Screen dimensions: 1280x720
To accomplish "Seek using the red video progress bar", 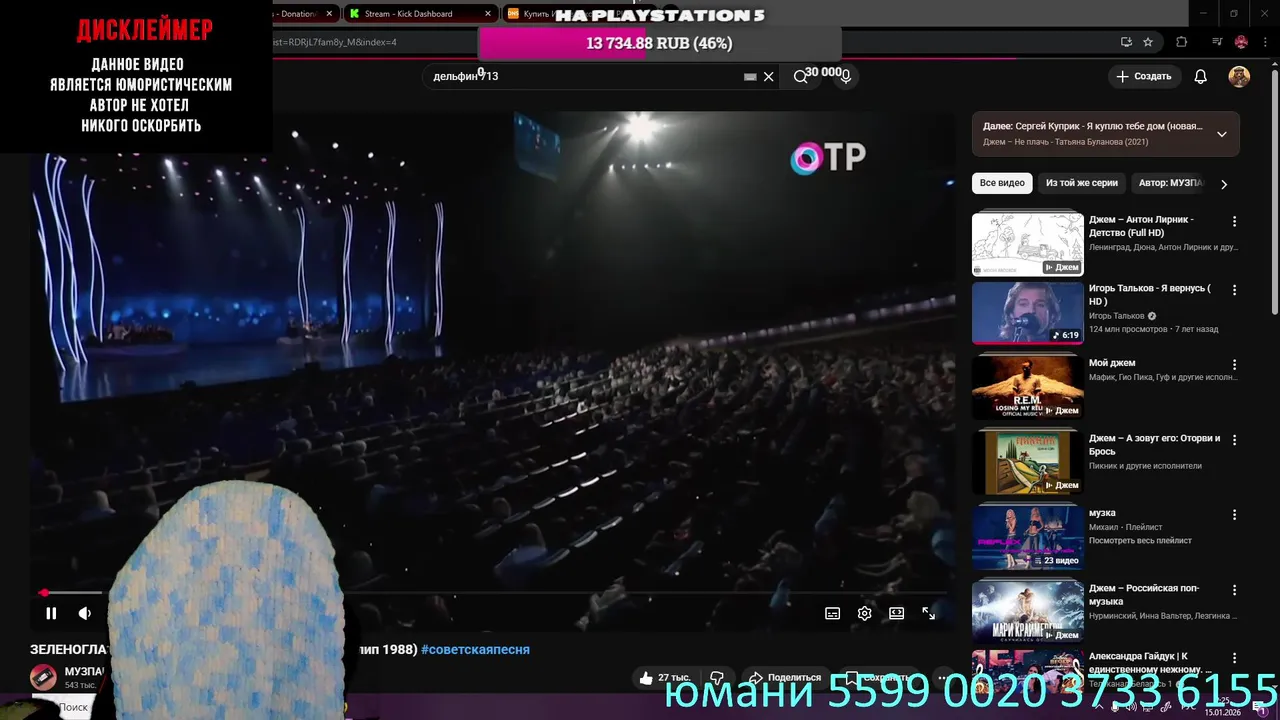I will pos(495,593).
